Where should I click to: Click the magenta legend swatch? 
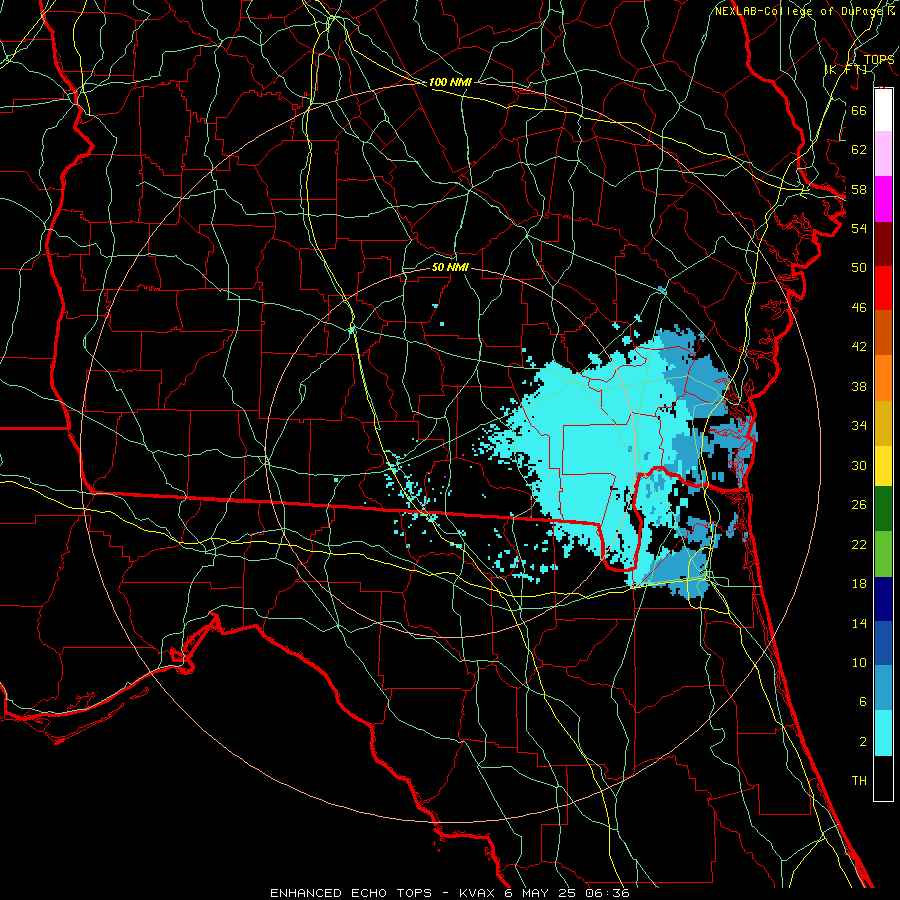(x=883, y=199)
